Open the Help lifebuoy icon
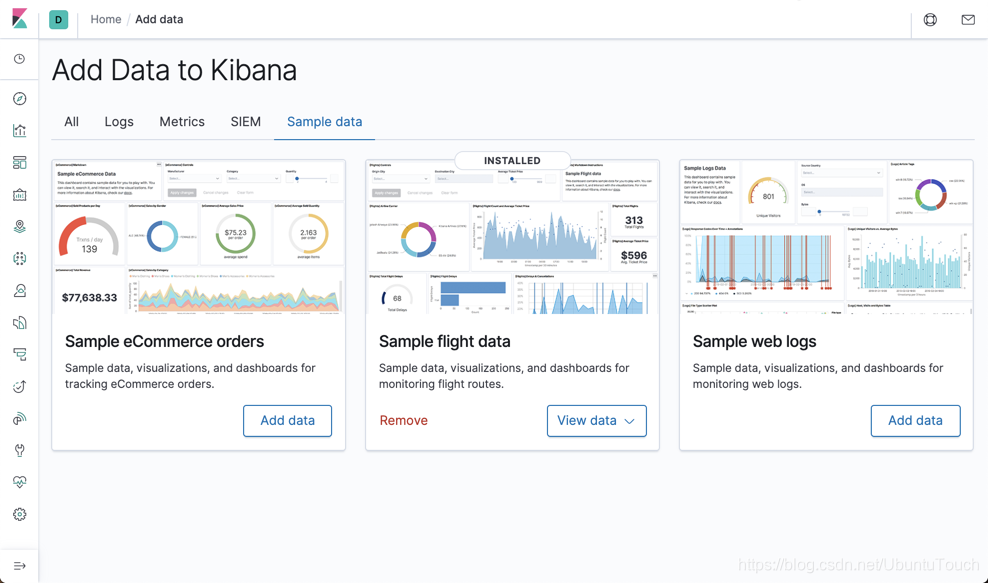The height and width of the screenshot is (583, 988). [x=930, y=20]
